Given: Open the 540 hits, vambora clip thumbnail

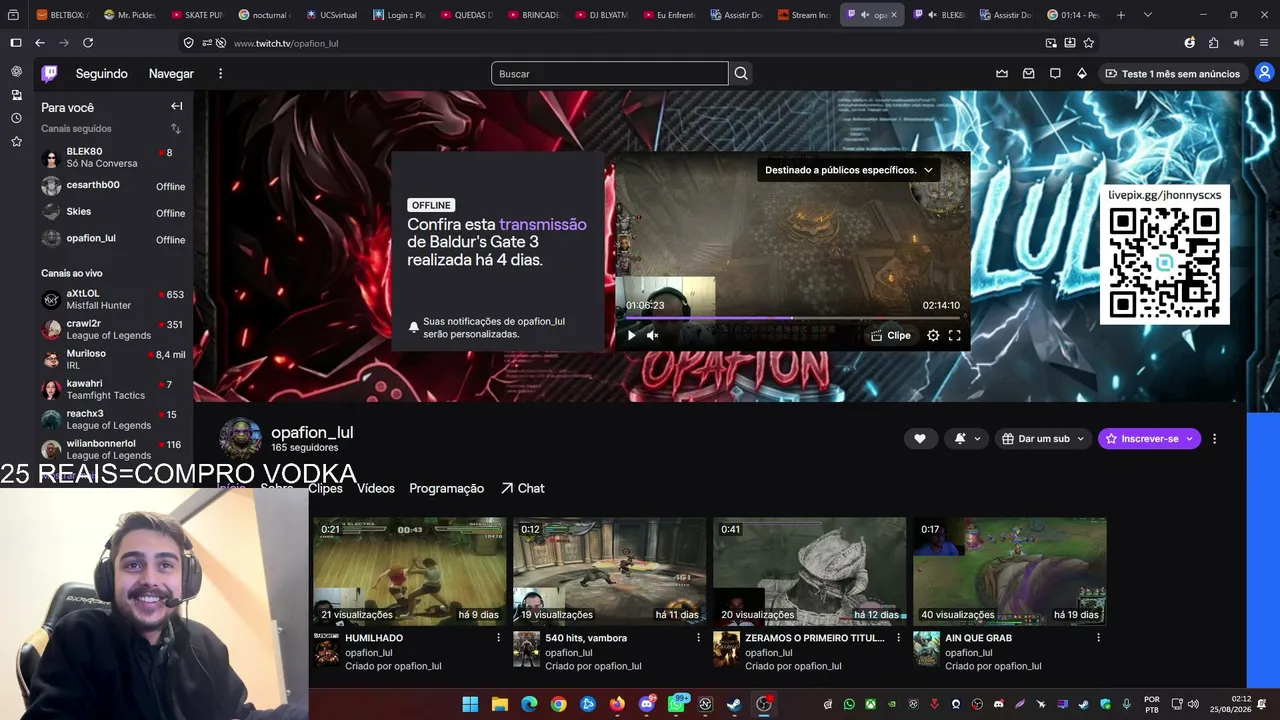Looking at the screenshot, I should click(x=610, y=571).
